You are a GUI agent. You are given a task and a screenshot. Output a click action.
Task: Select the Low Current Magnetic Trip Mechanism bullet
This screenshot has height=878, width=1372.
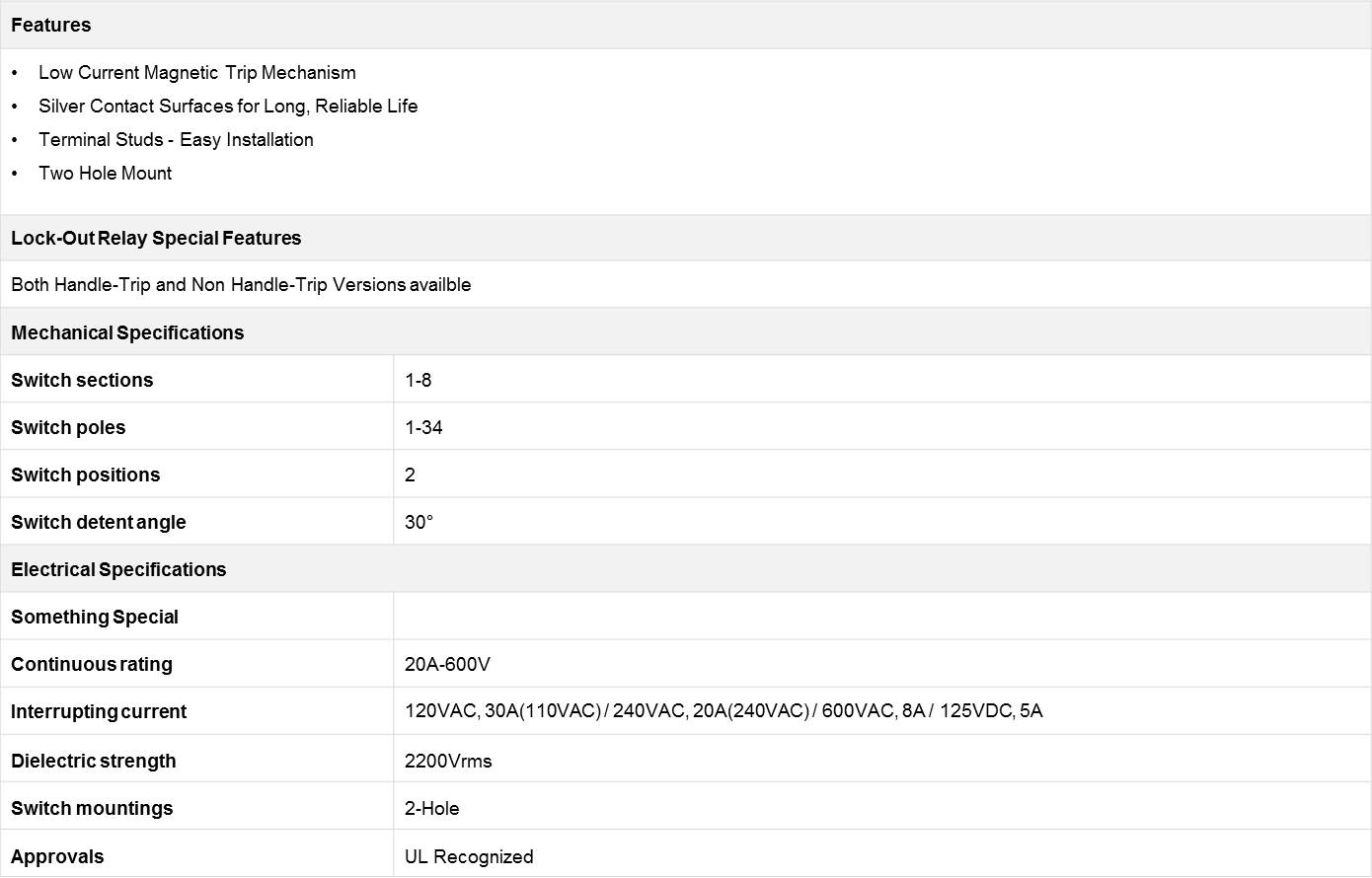197,73
